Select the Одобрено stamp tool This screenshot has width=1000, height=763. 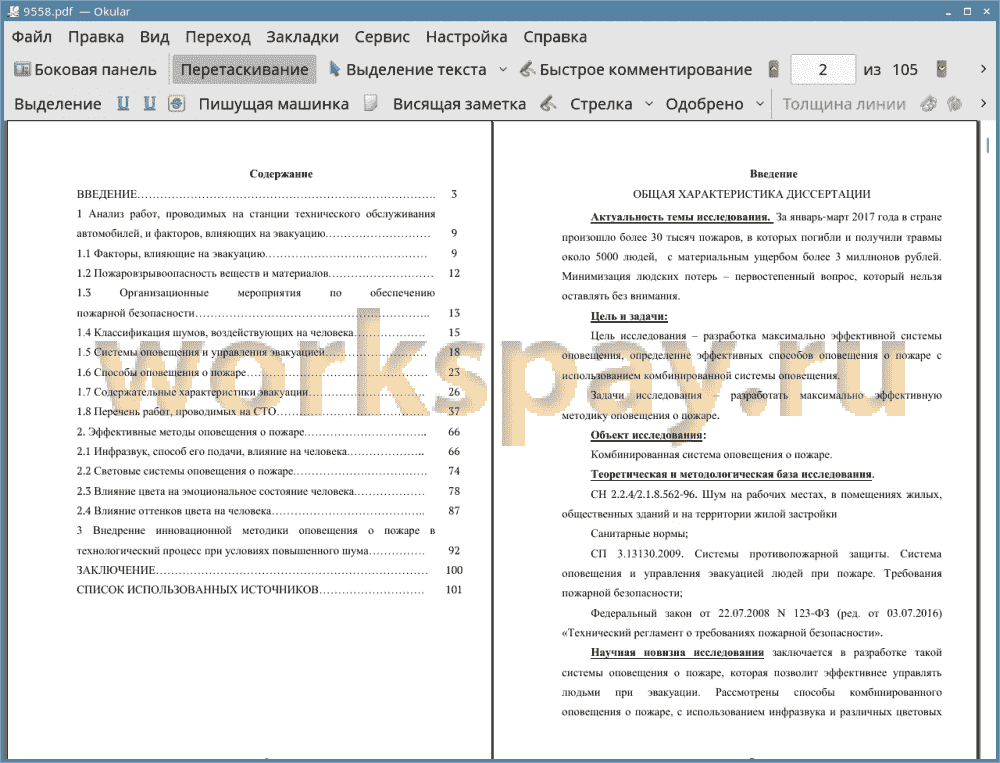(x=704, y=104)
